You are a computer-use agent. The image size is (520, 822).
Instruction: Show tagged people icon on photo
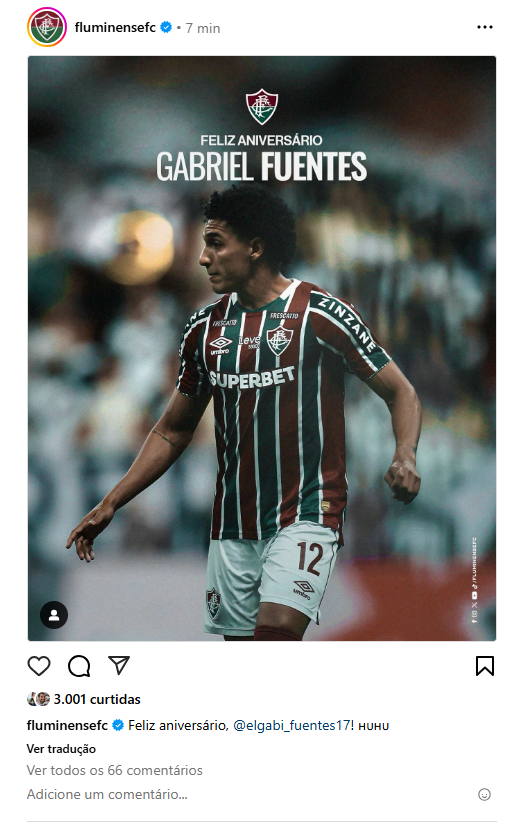(54, 614)
